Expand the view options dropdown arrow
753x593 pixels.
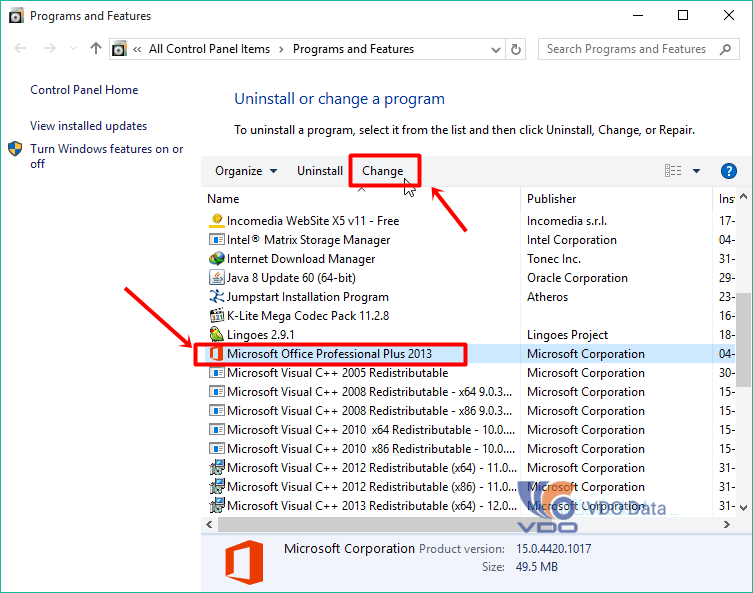[696, 171]
